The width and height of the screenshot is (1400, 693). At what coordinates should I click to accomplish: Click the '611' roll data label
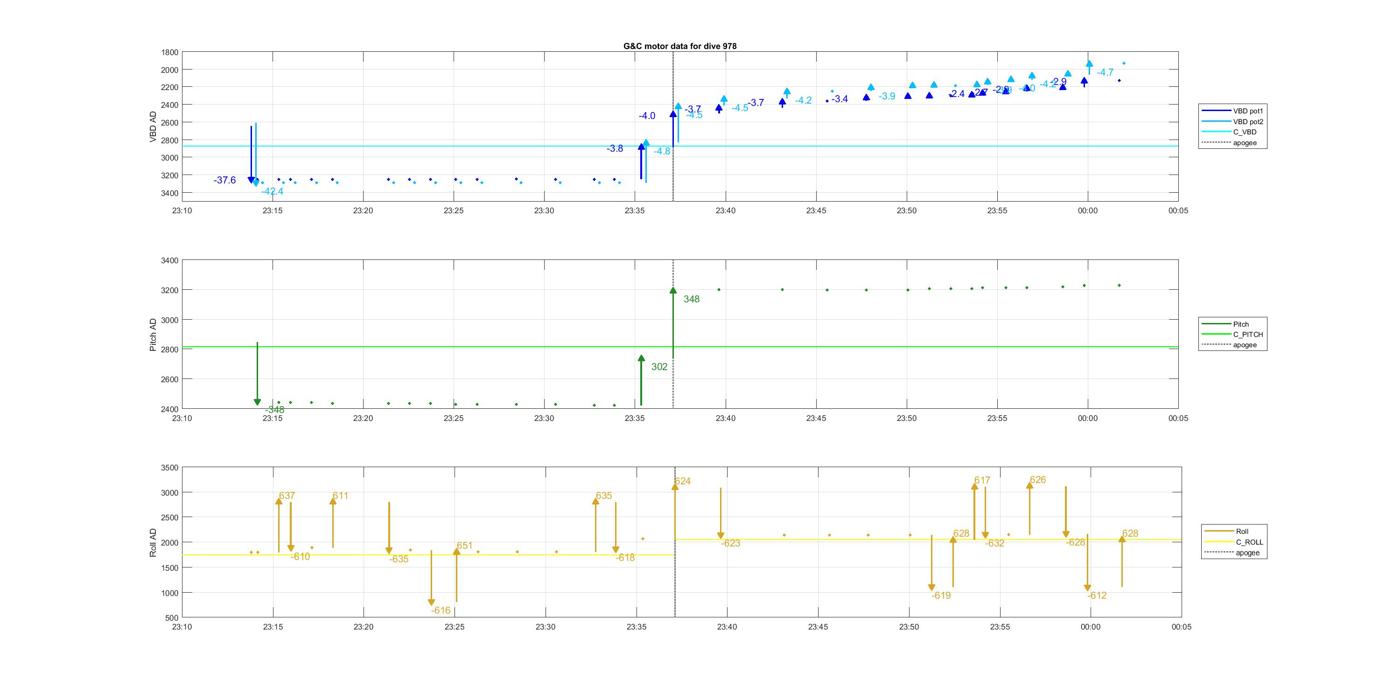pyautogui.click(x=340, y=496)
